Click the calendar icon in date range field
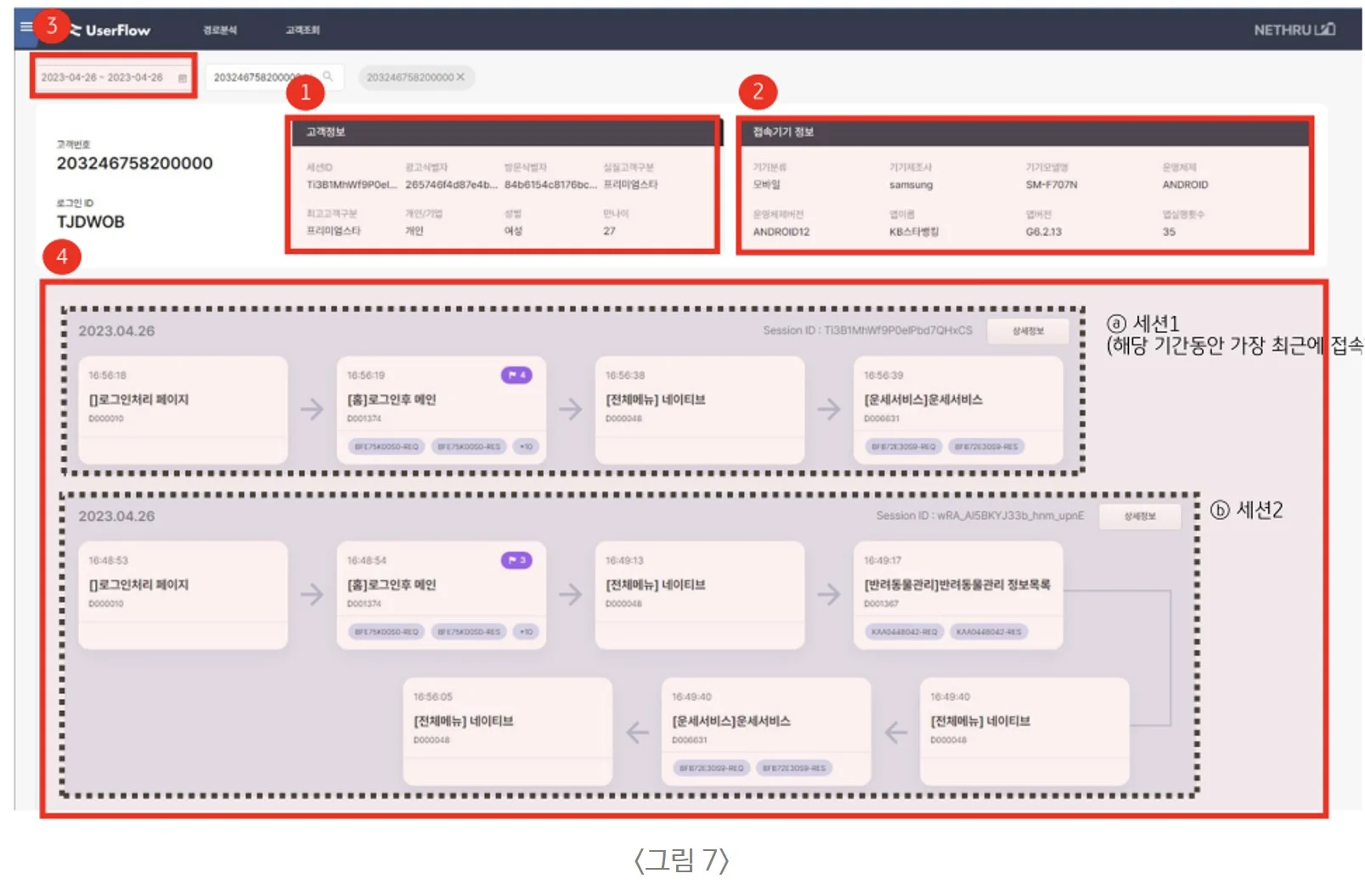The height and width of the screenshot is (896, 1365). (182, 78)
